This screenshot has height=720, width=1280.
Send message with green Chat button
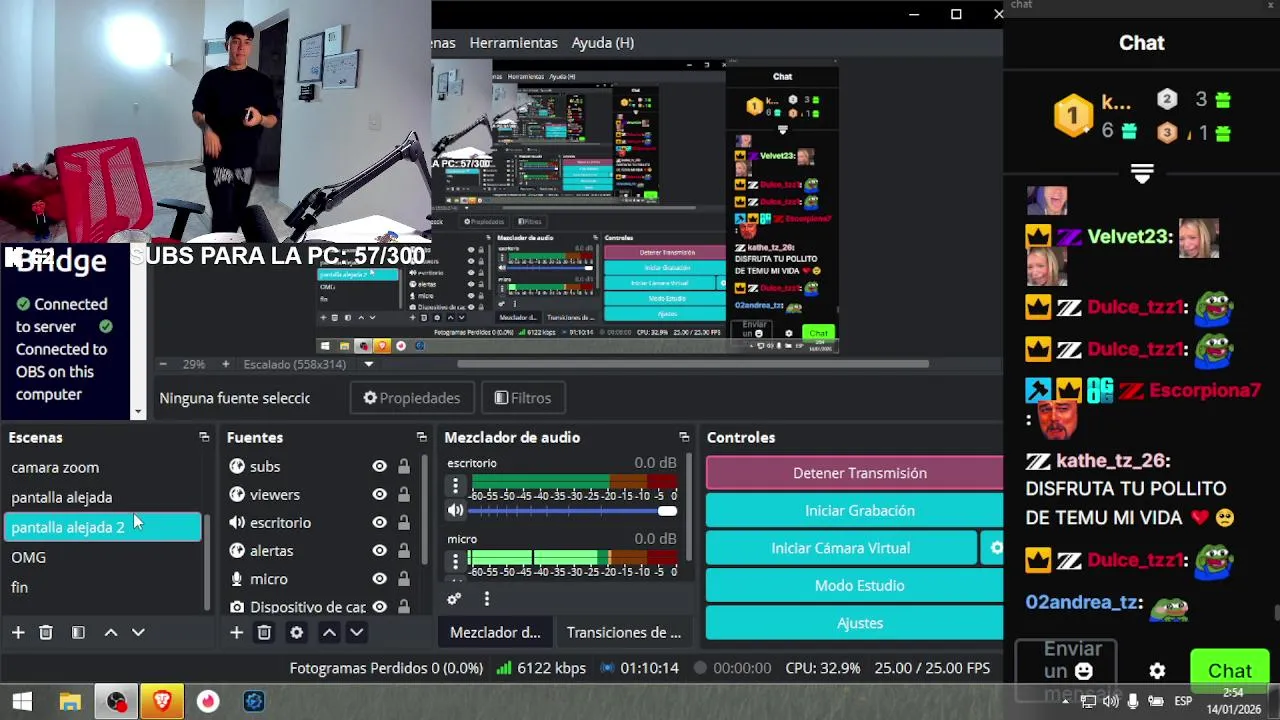[1229, 671]
